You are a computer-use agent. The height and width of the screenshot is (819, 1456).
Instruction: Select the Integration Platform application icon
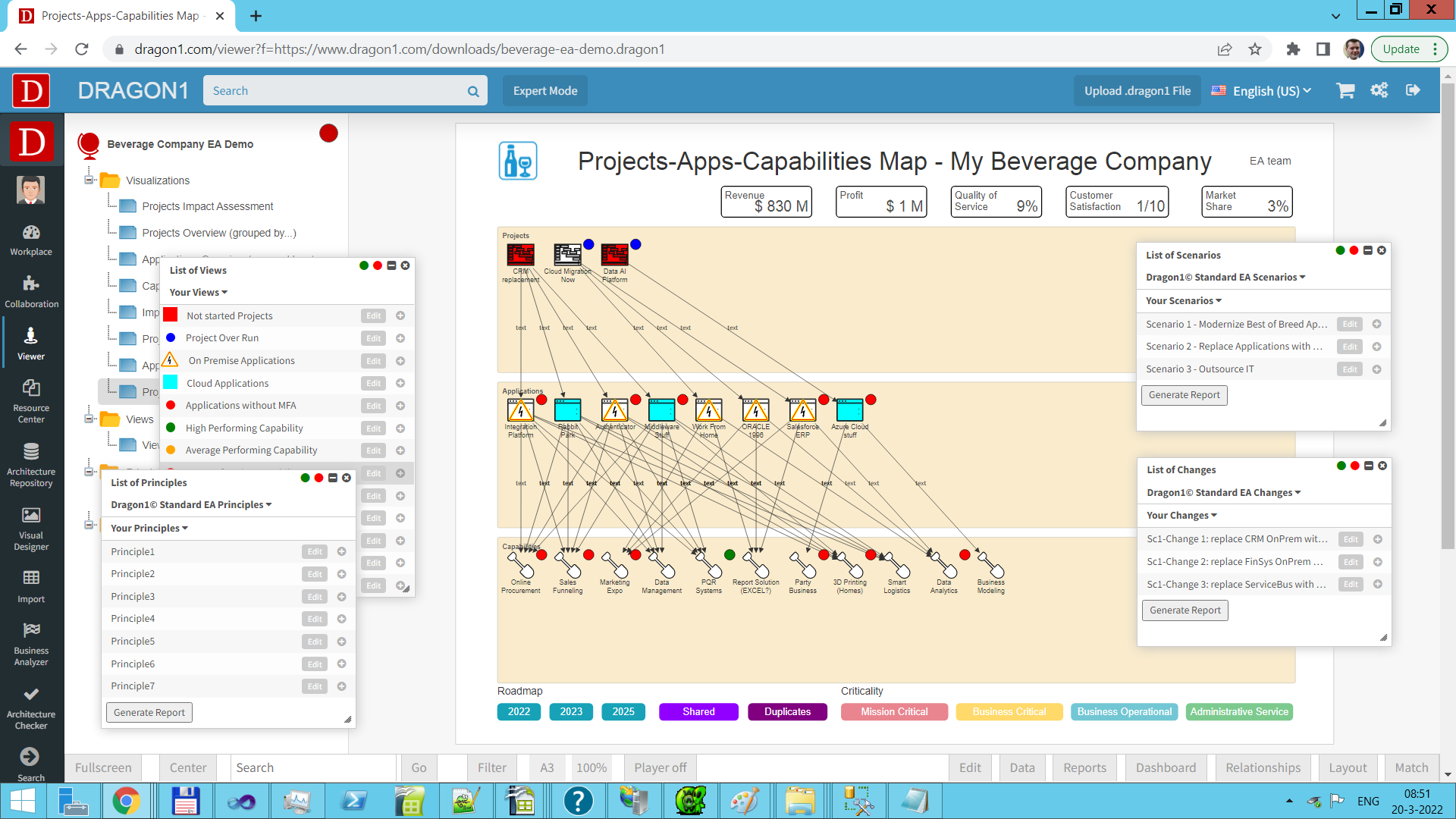(520, 410)
